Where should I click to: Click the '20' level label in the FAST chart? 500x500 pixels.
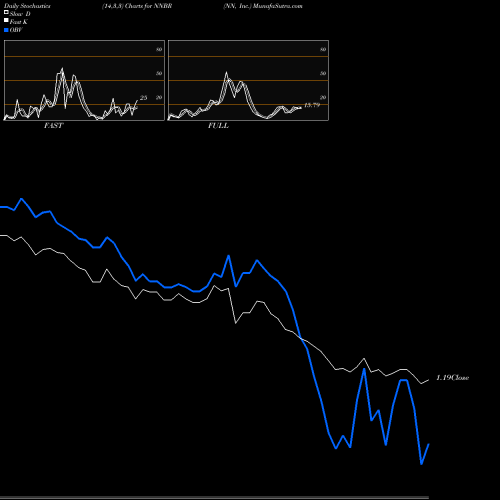[159, 97]
